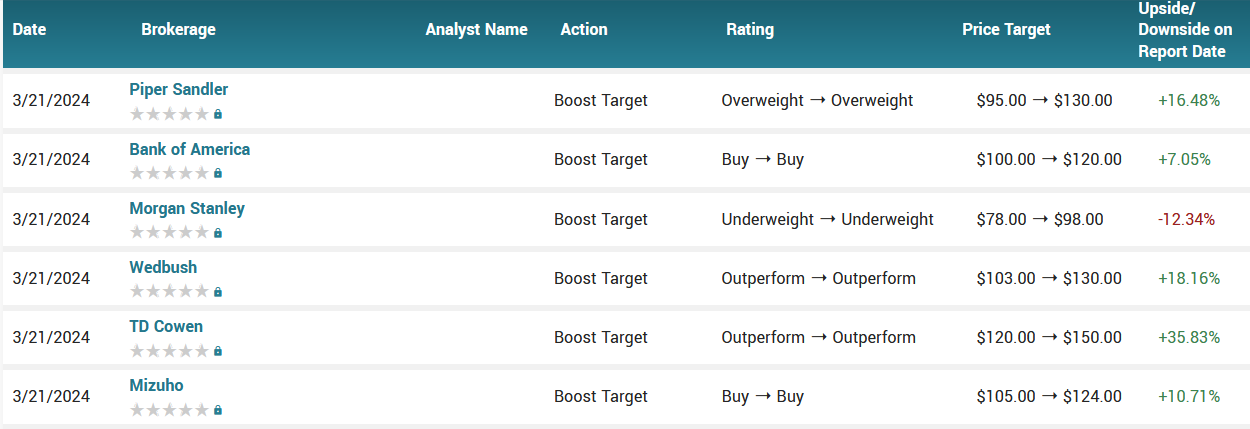Viewport: 1250px width, 429px height.
Task: Open the Morgan Stanley brokerage link
Action: (186, 208)
